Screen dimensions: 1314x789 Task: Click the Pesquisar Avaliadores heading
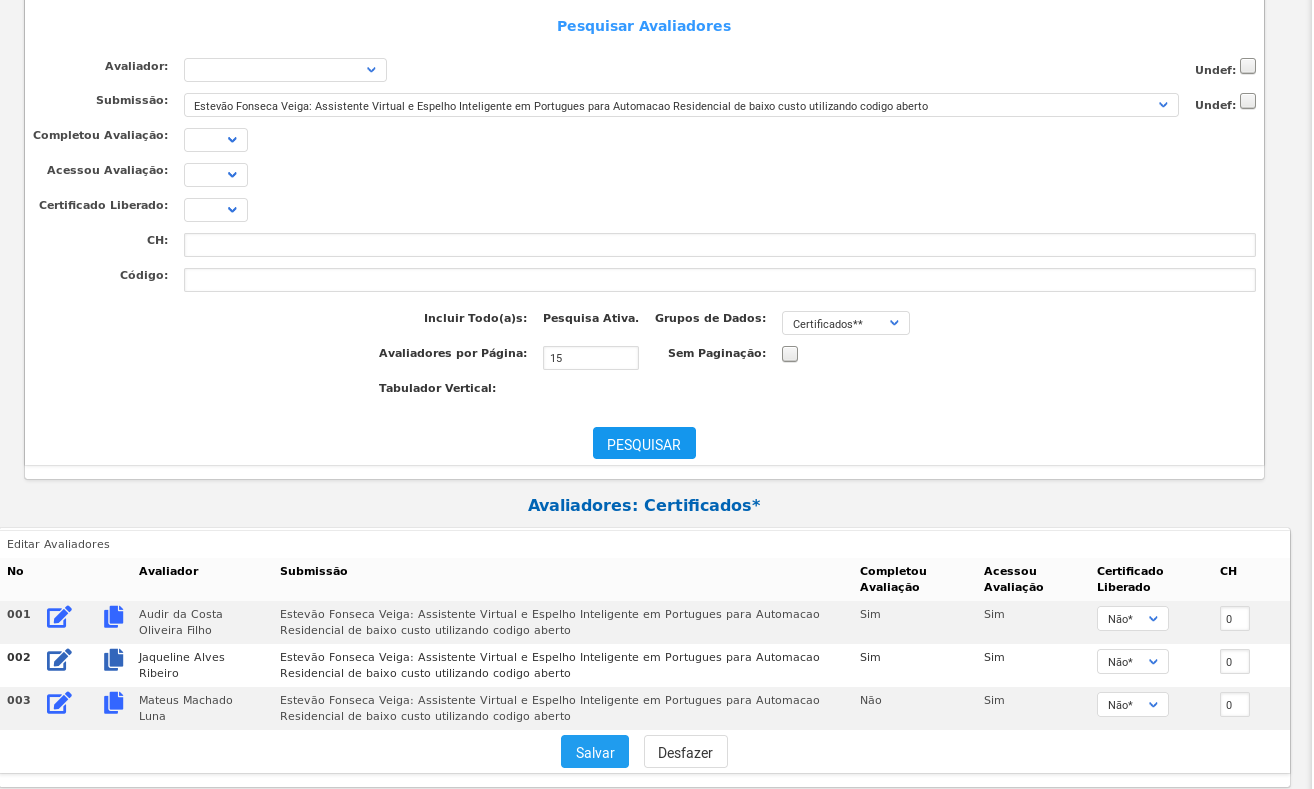(644, 26)
